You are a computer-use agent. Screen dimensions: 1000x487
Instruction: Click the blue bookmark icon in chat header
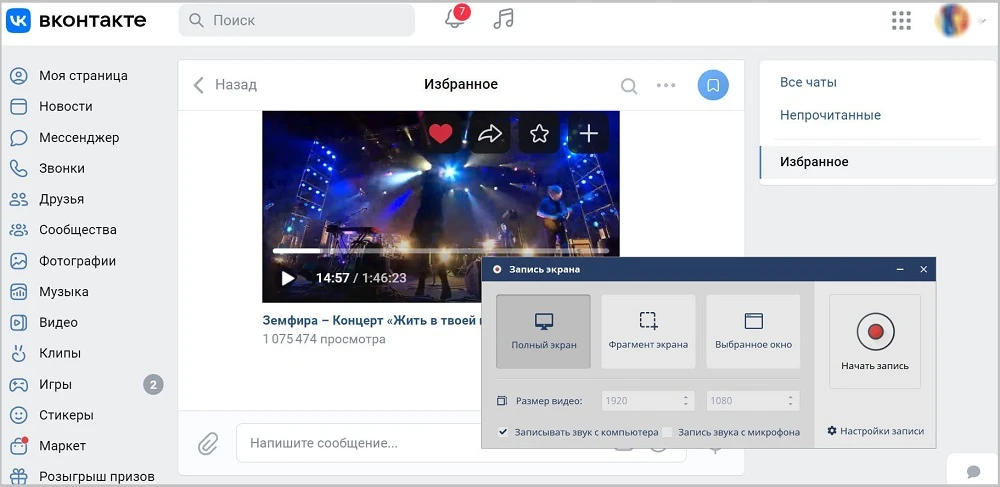coord(713,85)
